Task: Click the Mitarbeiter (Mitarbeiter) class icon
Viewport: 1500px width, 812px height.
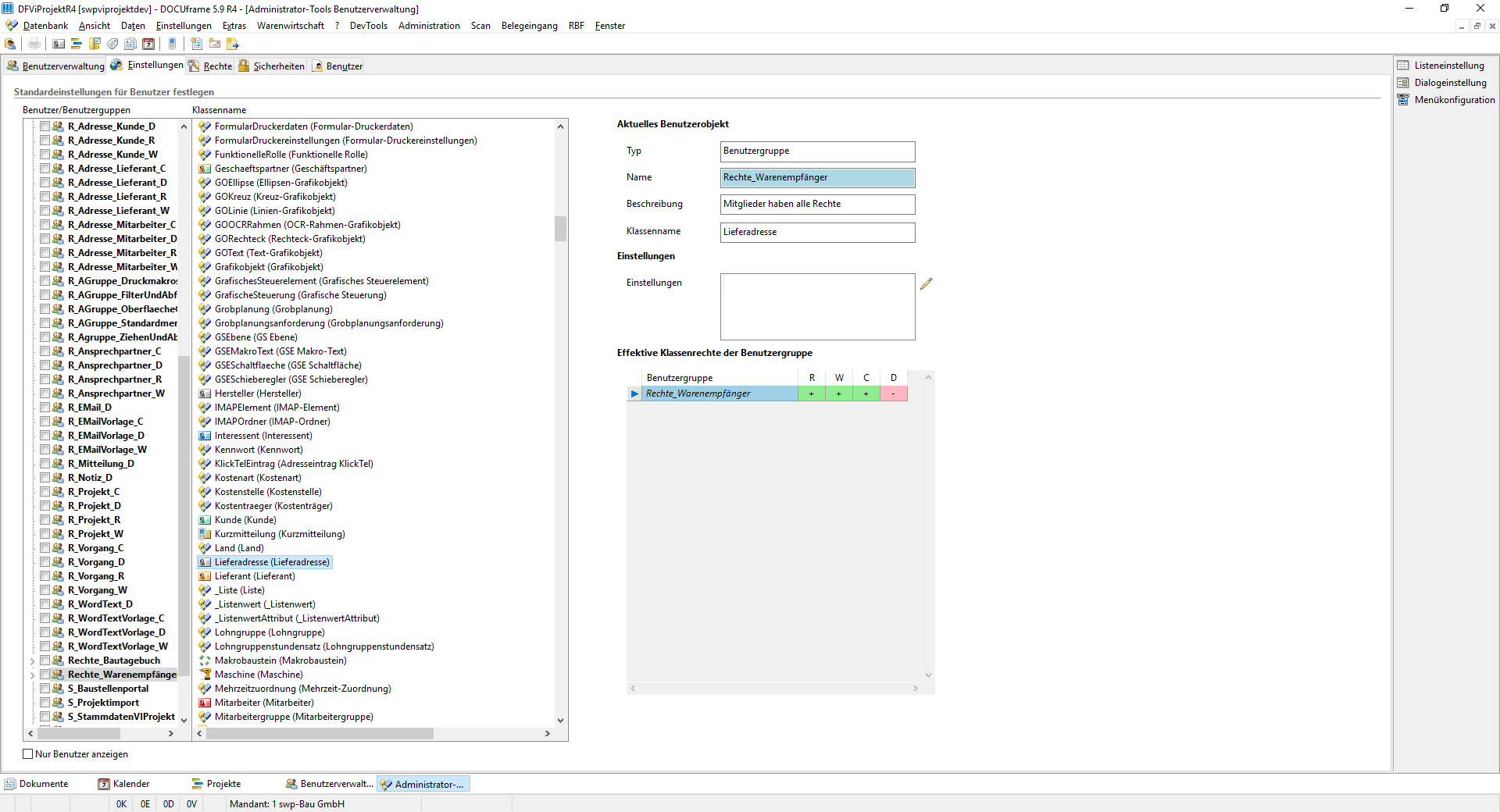Action: point(205,703)
